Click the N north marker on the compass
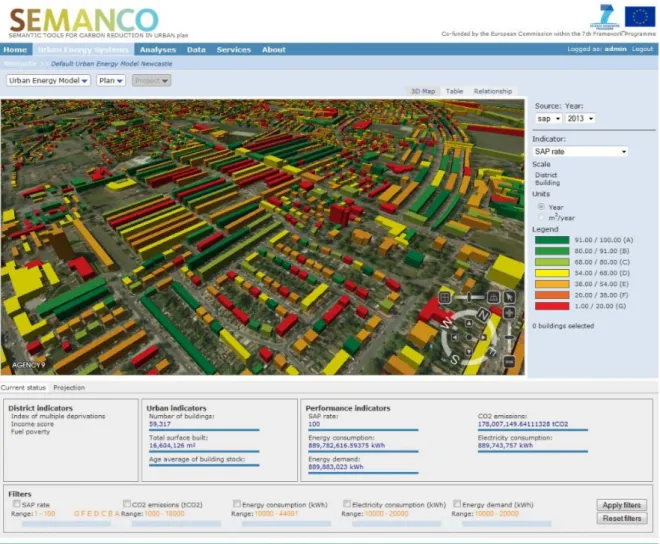The width and height of the screenshot is (660, 544). [483, 315]
